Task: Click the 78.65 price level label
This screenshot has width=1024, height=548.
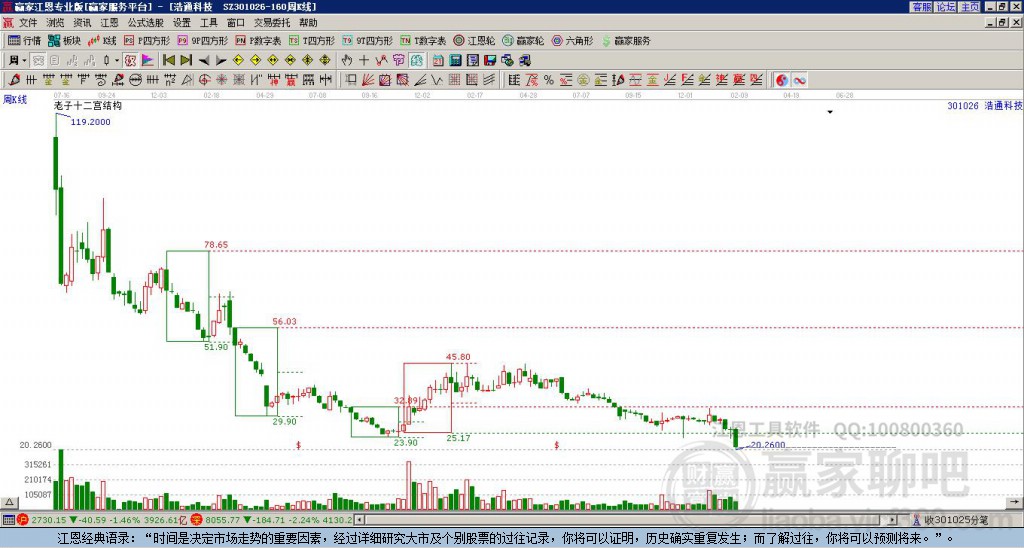Action: click(x=216, y=245)
